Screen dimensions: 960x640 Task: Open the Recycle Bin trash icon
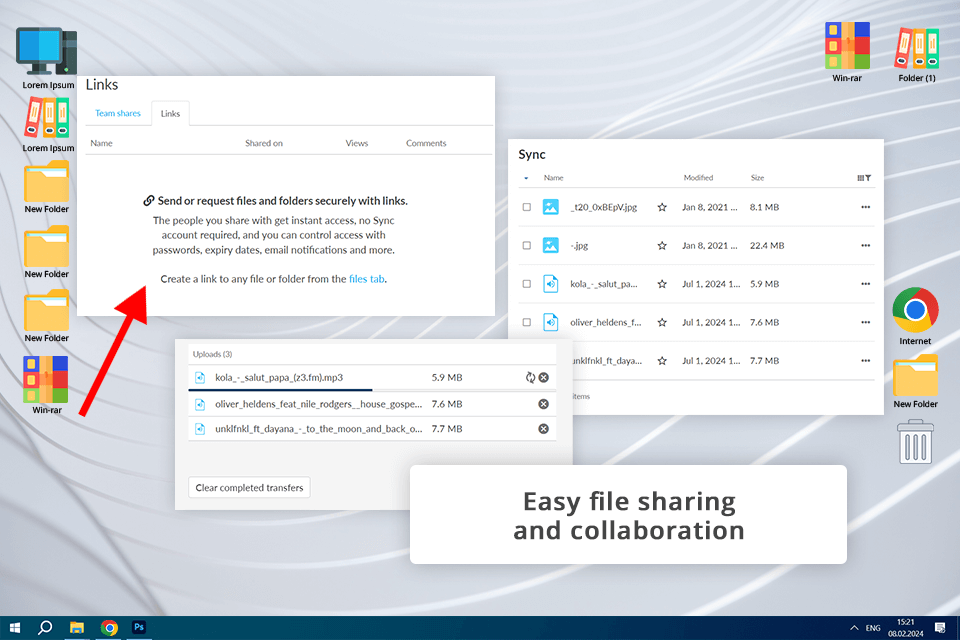coord(916,442)
